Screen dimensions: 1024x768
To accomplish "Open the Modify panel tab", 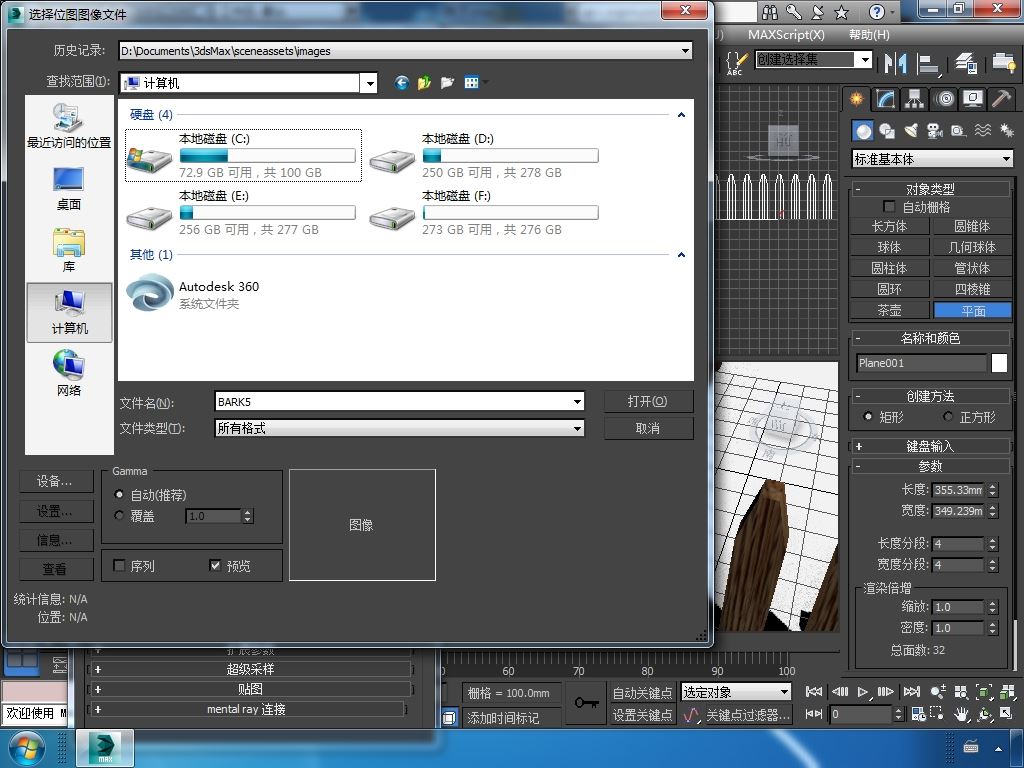I will [885, 99].
